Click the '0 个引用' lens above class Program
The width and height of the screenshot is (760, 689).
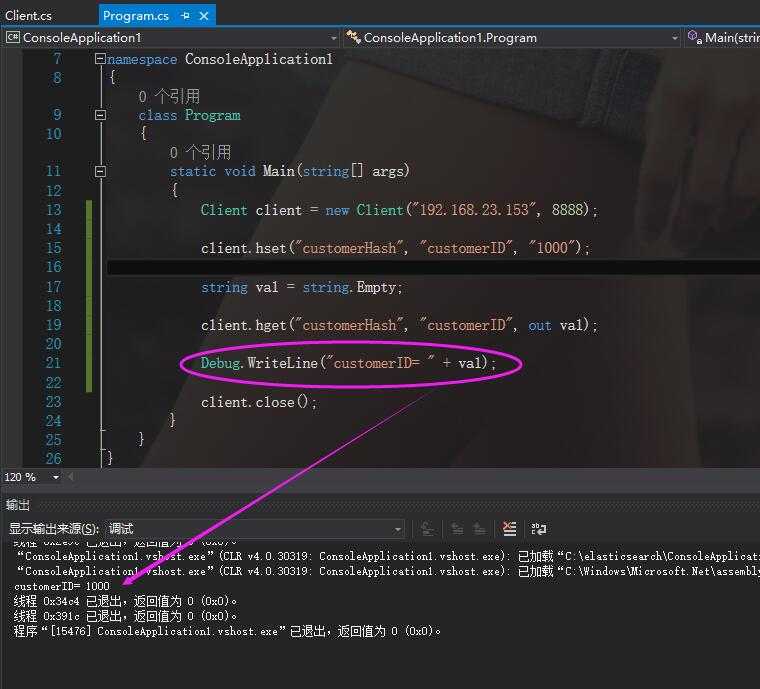click(169, 96)
